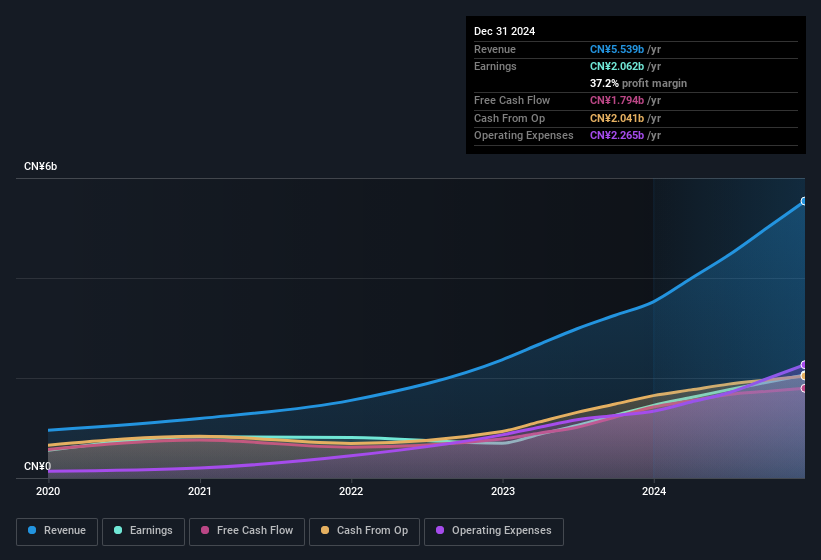821x560 pixels.
Task: Toggle the Cash From Op legend button
Action: [x=364, y=531]
